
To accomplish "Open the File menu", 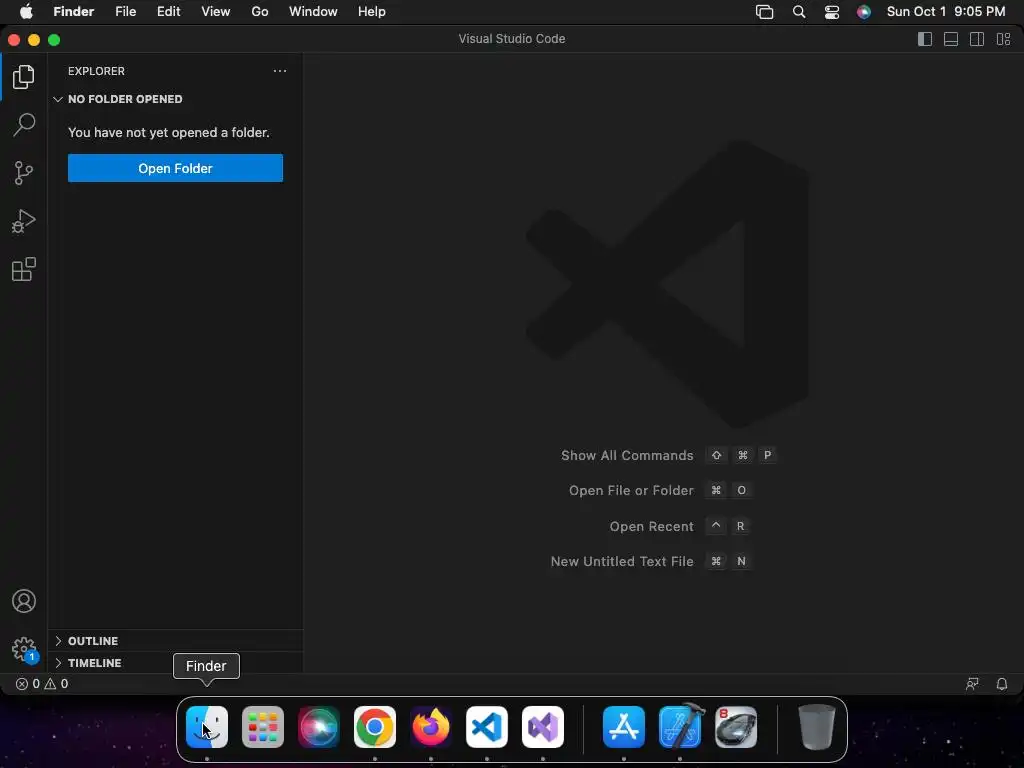I will pos(125,12).
